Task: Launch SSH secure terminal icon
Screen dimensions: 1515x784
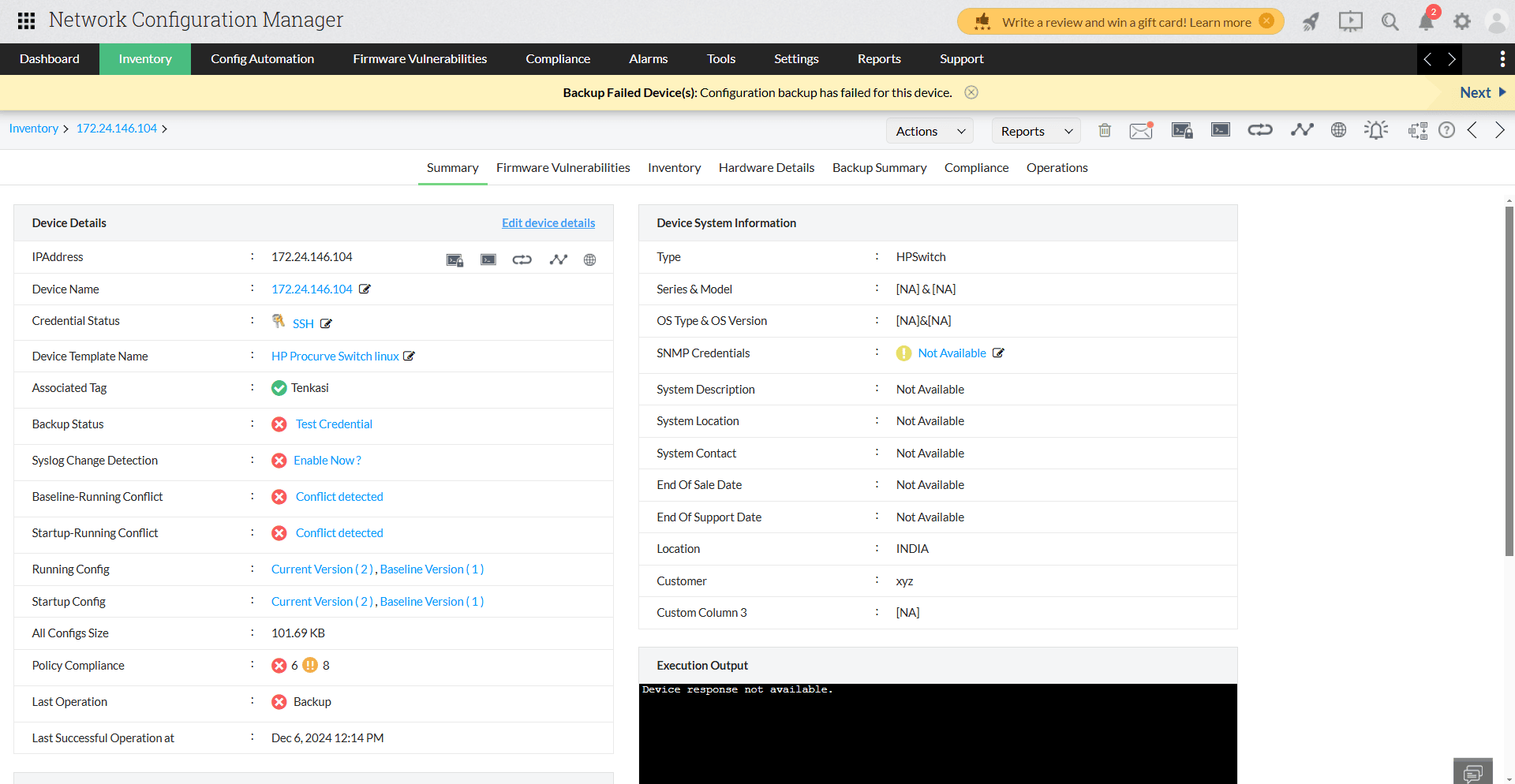Action: pyautogui.click(x=1181, y=130)
